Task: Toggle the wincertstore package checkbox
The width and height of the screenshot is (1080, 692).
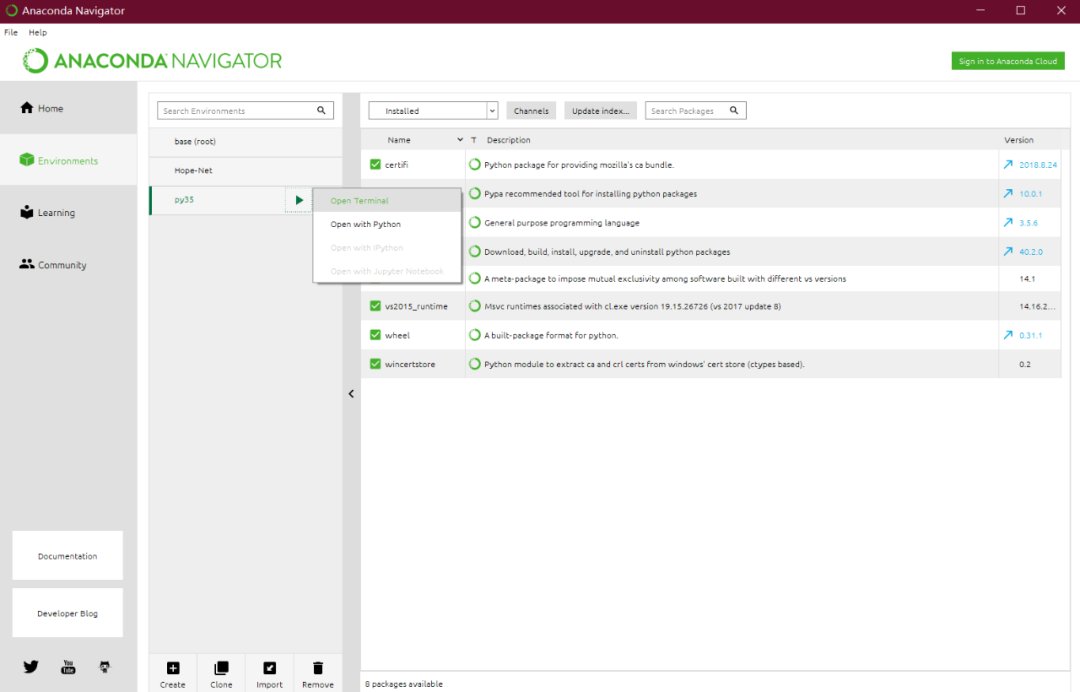Action: [x=375, y=364]
